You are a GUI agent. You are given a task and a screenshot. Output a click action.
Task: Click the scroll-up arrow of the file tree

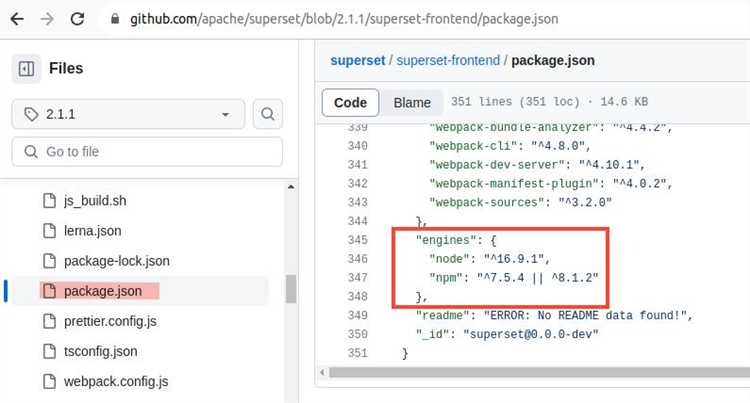[x=291, y=187]
